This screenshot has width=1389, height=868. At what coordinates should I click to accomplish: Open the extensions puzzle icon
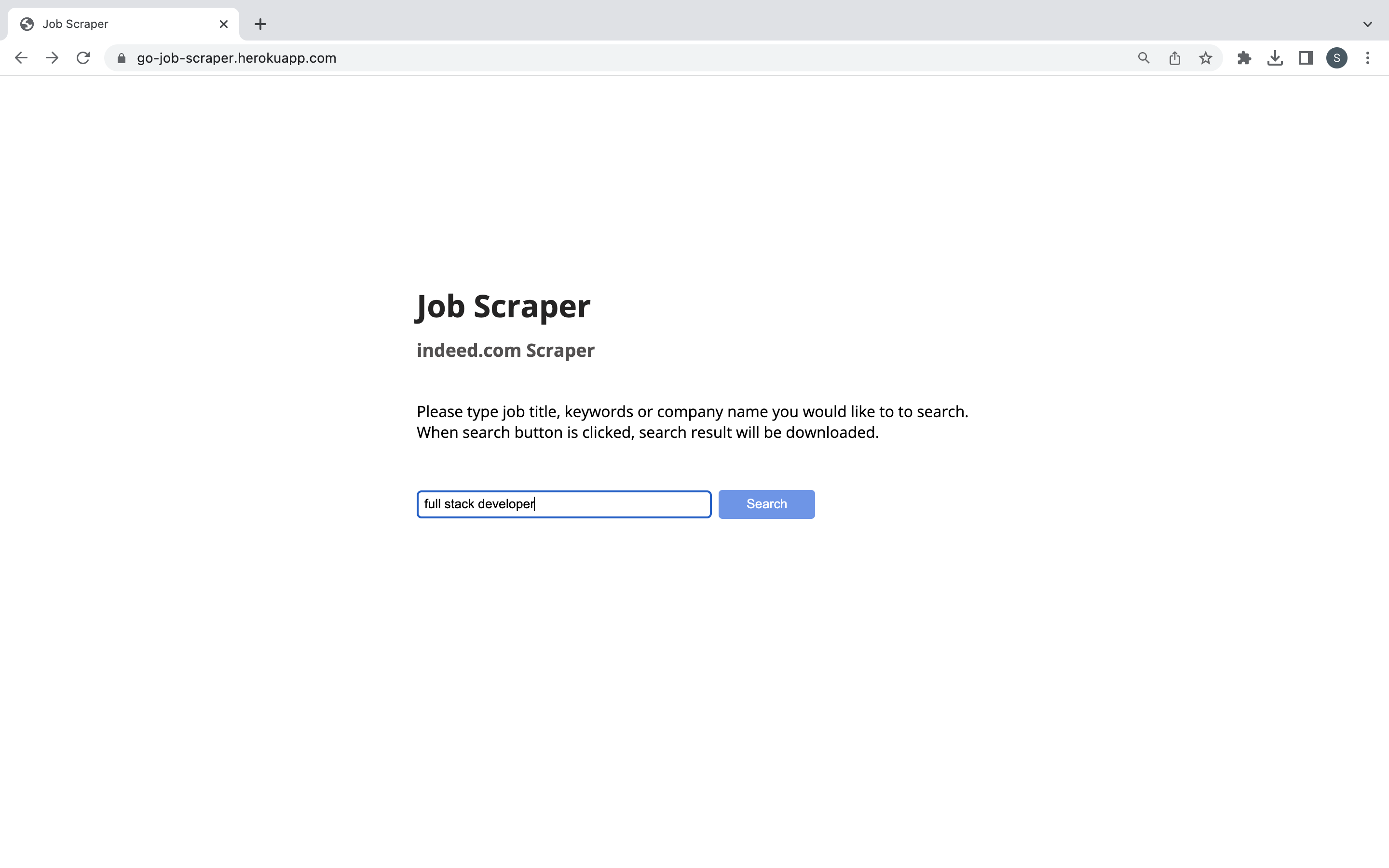coord(1244,57)
